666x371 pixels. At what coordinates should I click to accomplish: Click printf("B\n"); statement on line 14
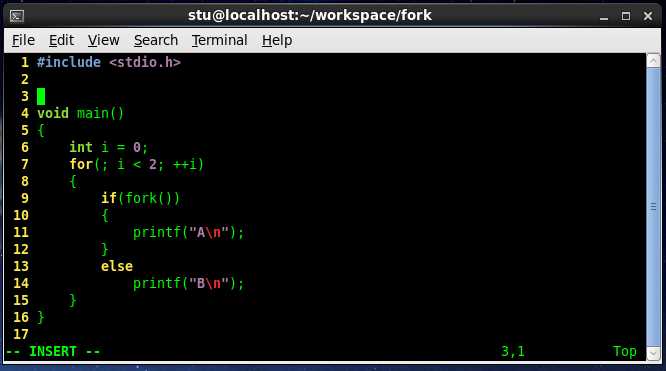[x=189, y=283]
